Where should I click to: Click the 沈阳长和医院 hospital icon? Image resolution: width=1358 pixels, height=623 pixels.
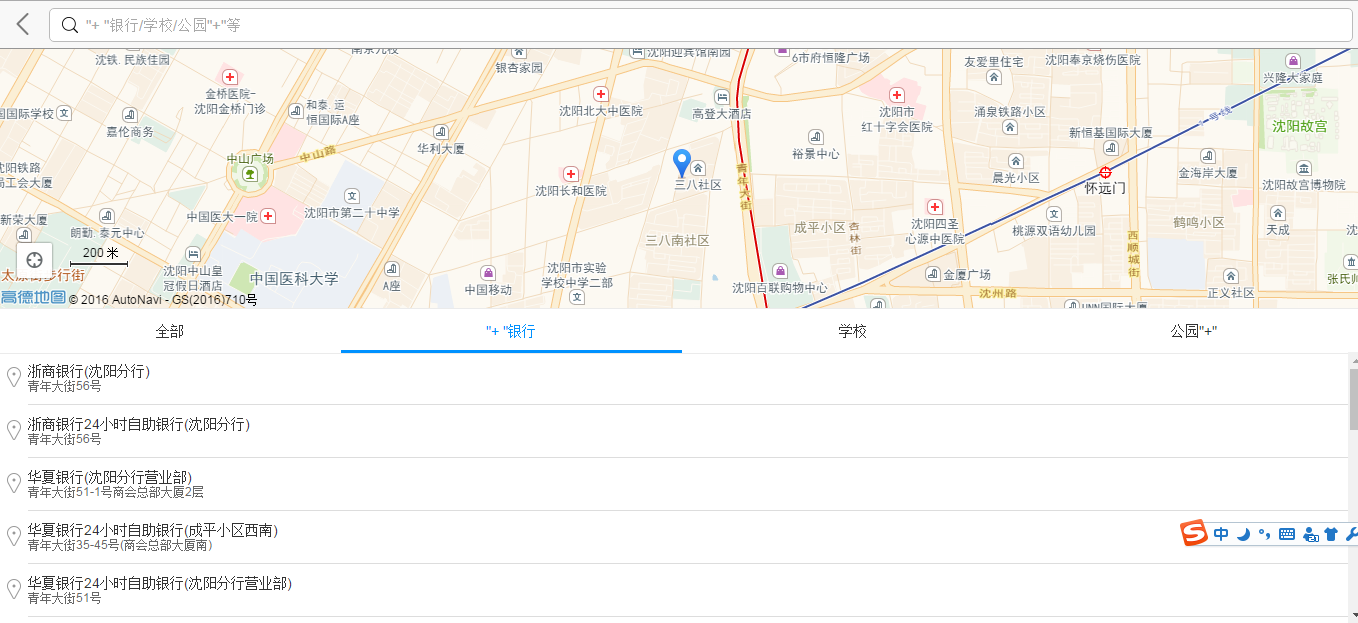(x=570, y=174)
